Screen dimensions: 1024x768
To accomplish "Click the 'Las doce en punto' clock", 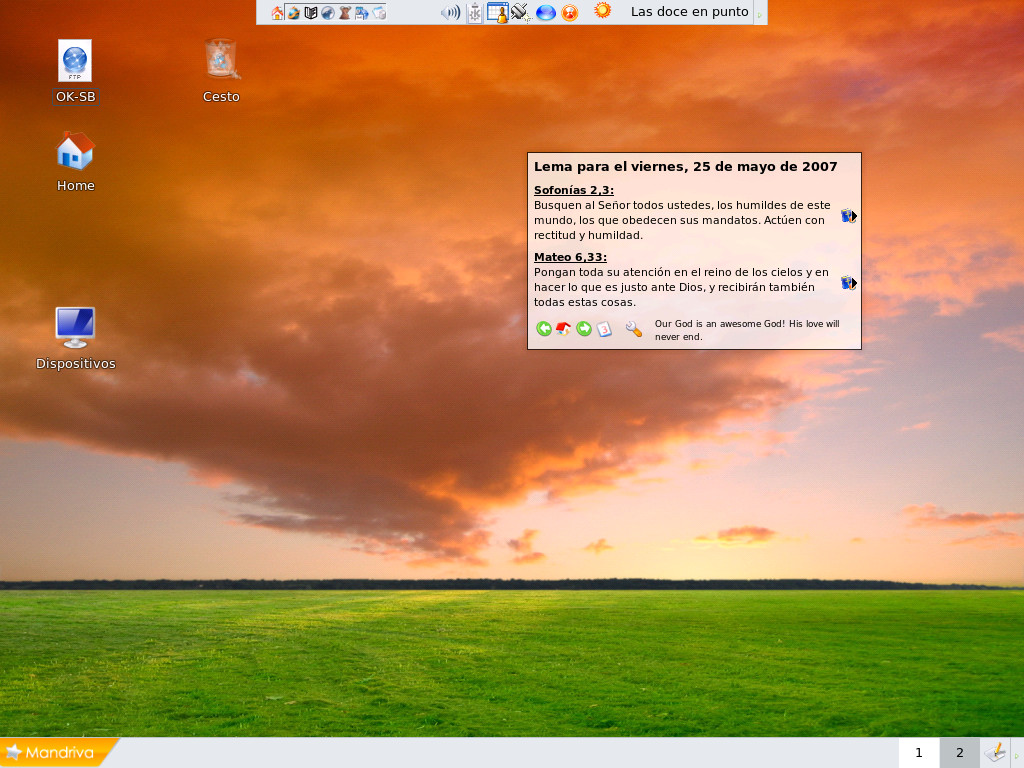I will (690, 12).
